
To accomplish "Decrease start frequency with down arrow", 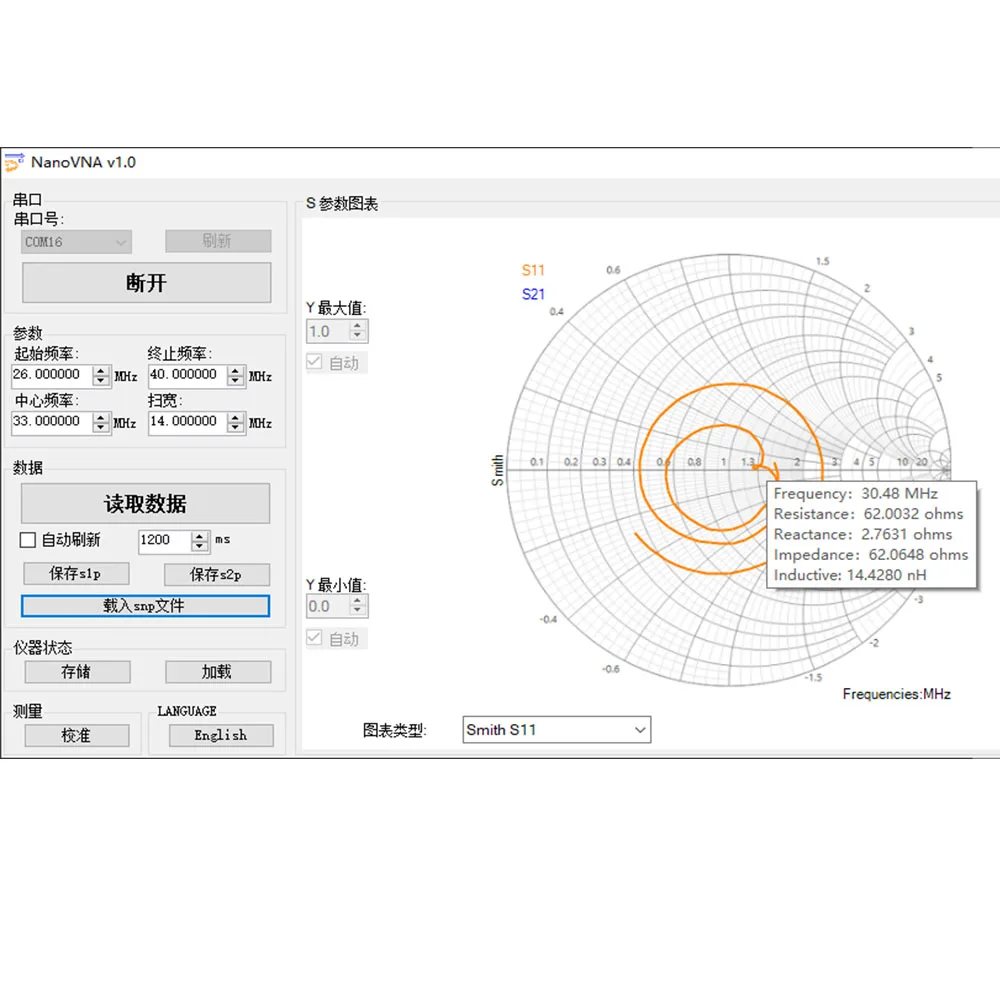I will coord(101,381).
